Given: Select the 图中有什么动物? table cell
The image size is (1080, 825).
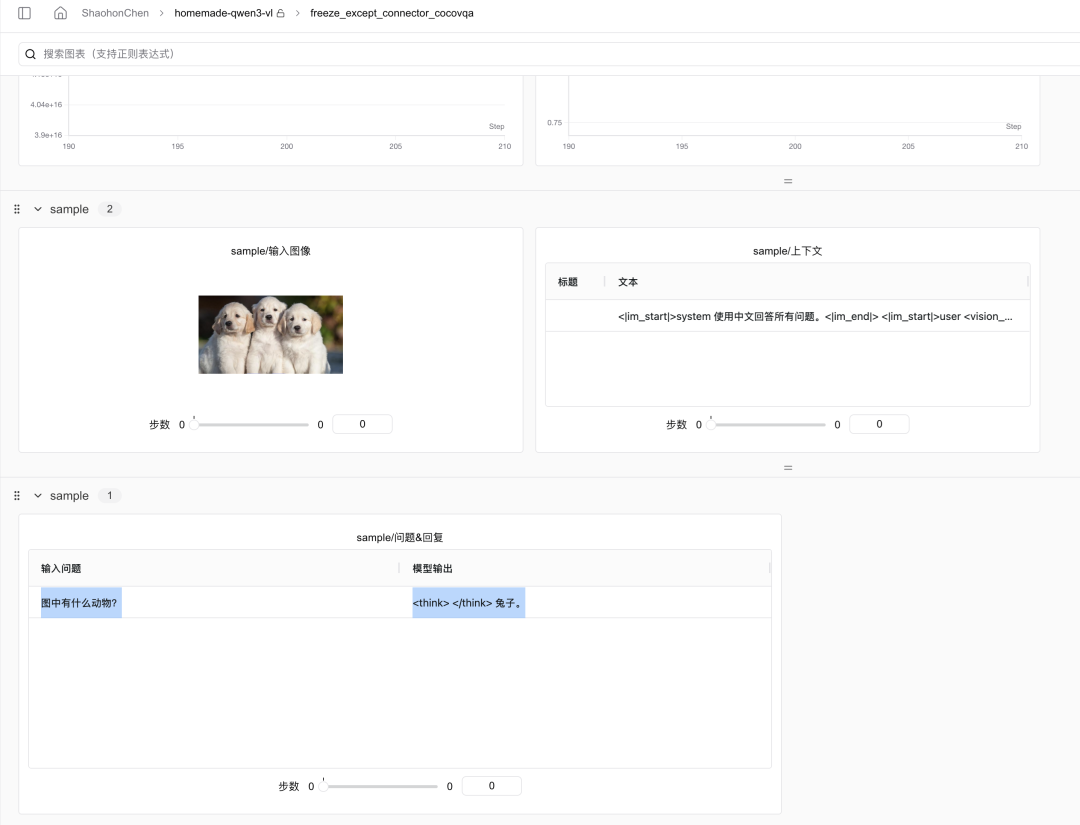Looking at the screenshot, I should pos(80,602).
